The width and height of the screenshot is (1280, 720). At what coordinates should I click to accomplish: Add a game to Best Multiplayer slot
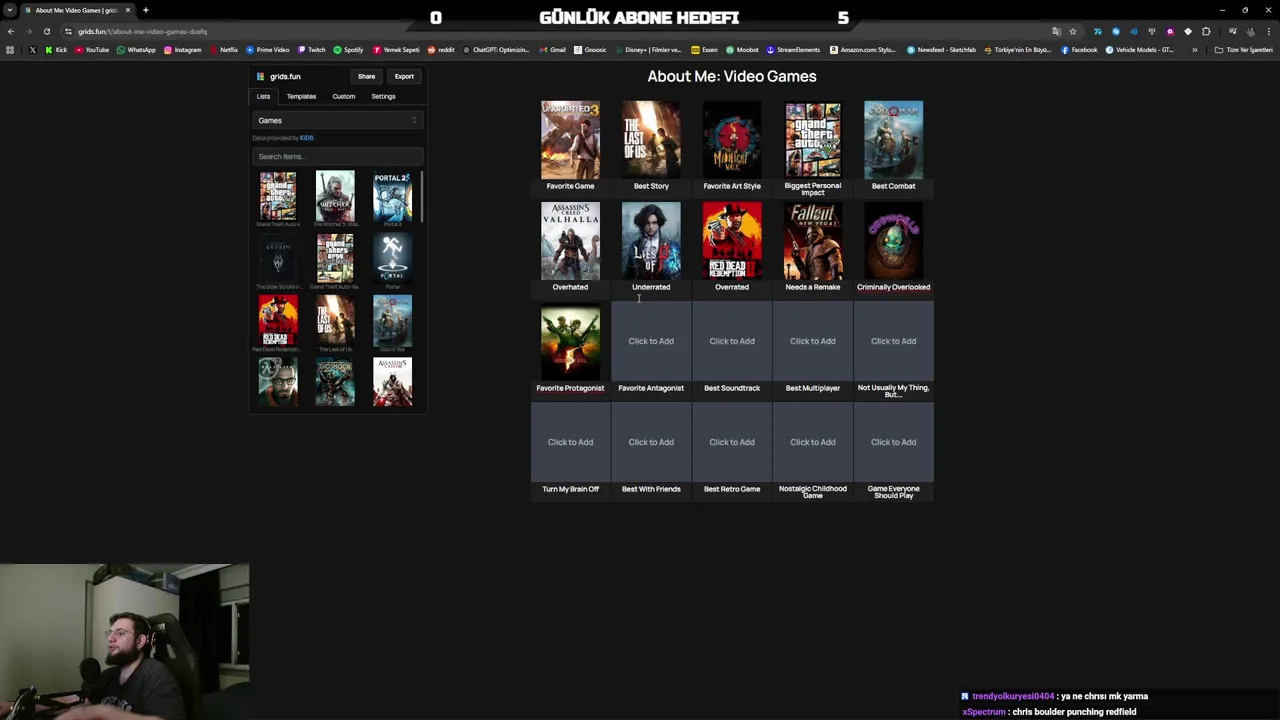(x=813, y=341)
